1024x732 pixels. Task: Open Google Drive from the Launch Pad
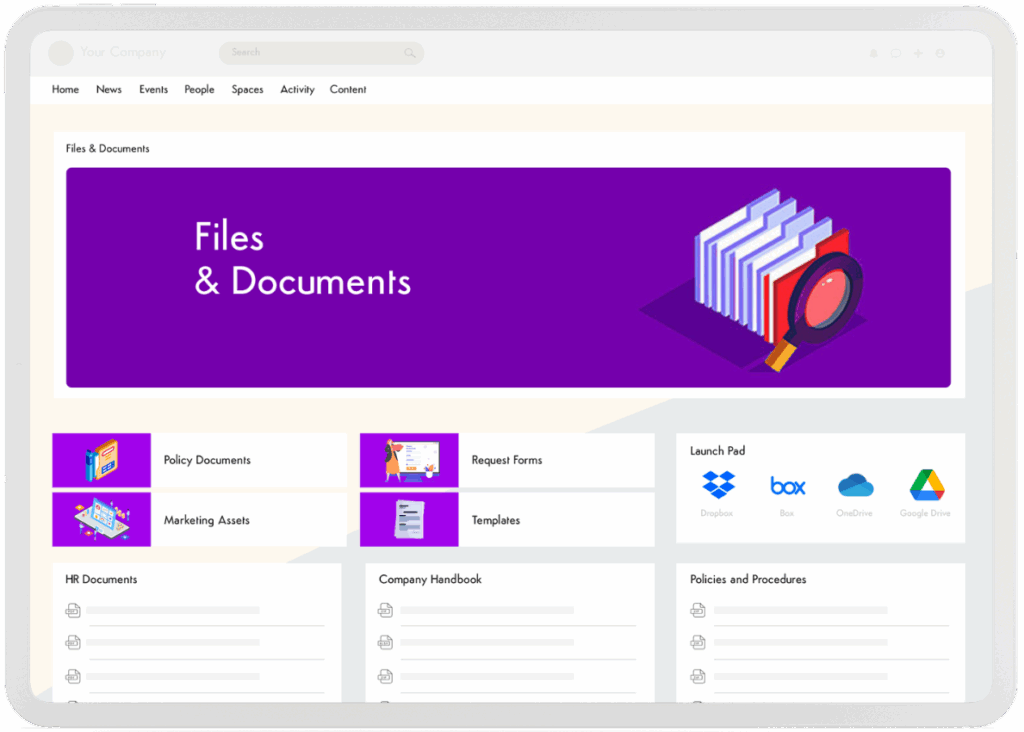pos(925,484)
